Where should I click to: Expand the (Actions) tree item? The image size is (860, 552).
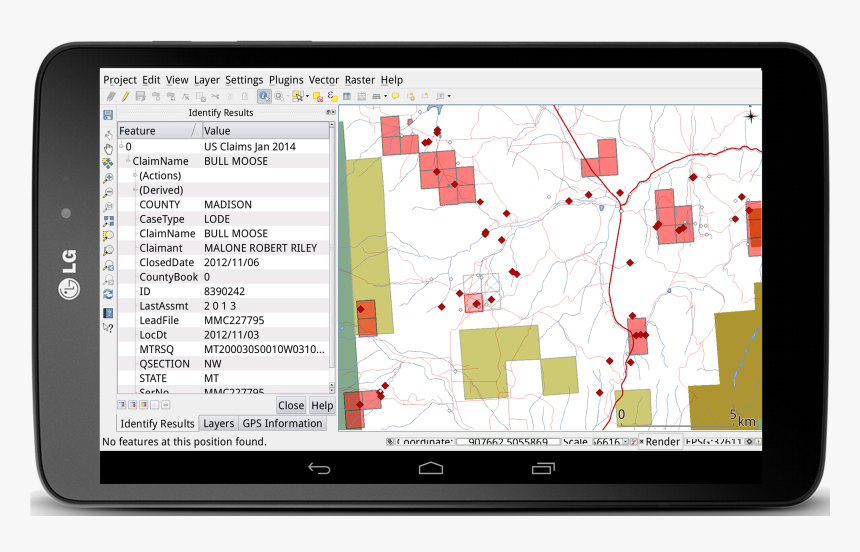click(x=135, y=176)
